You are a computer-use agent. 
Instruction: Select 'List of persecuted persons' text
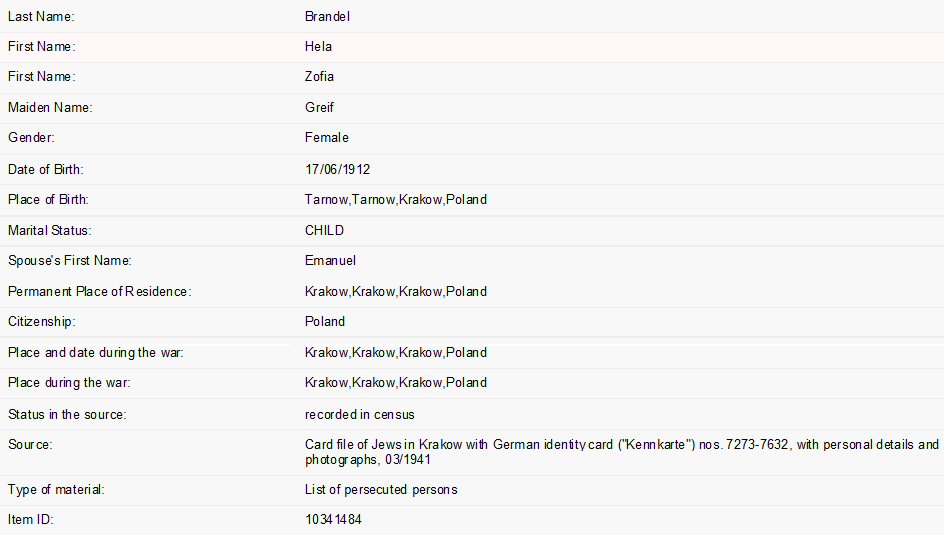[381, 489]
